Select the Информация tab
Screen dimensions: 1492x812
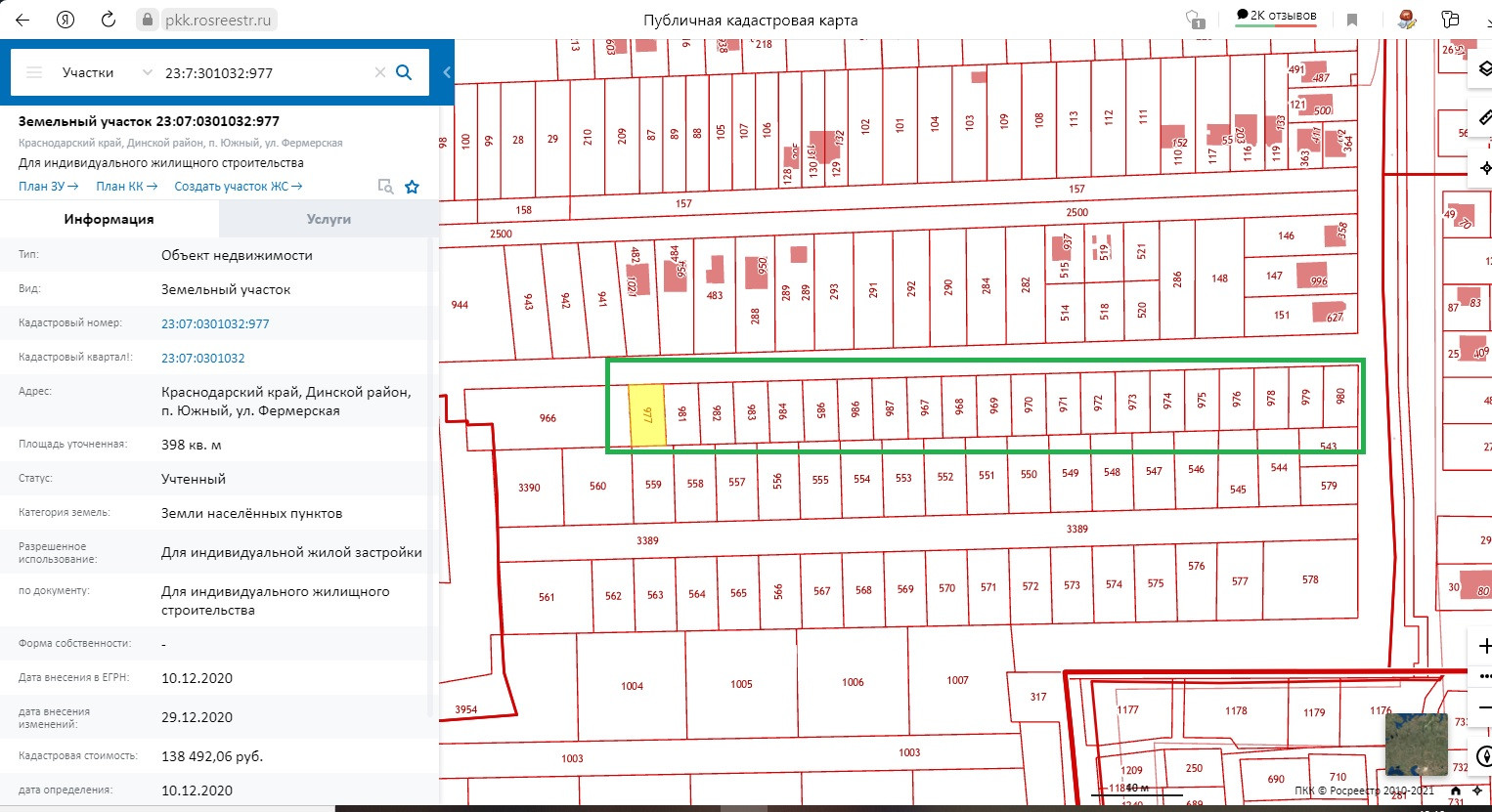(x=109, y=219)
